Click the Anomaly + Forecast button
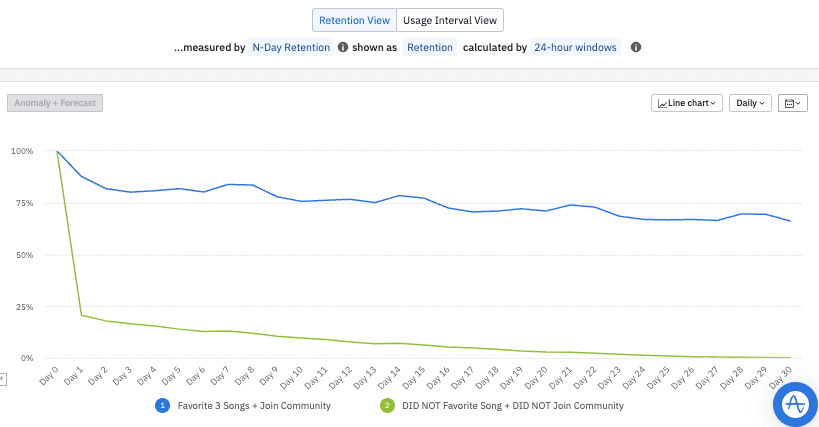 (55, 103)
